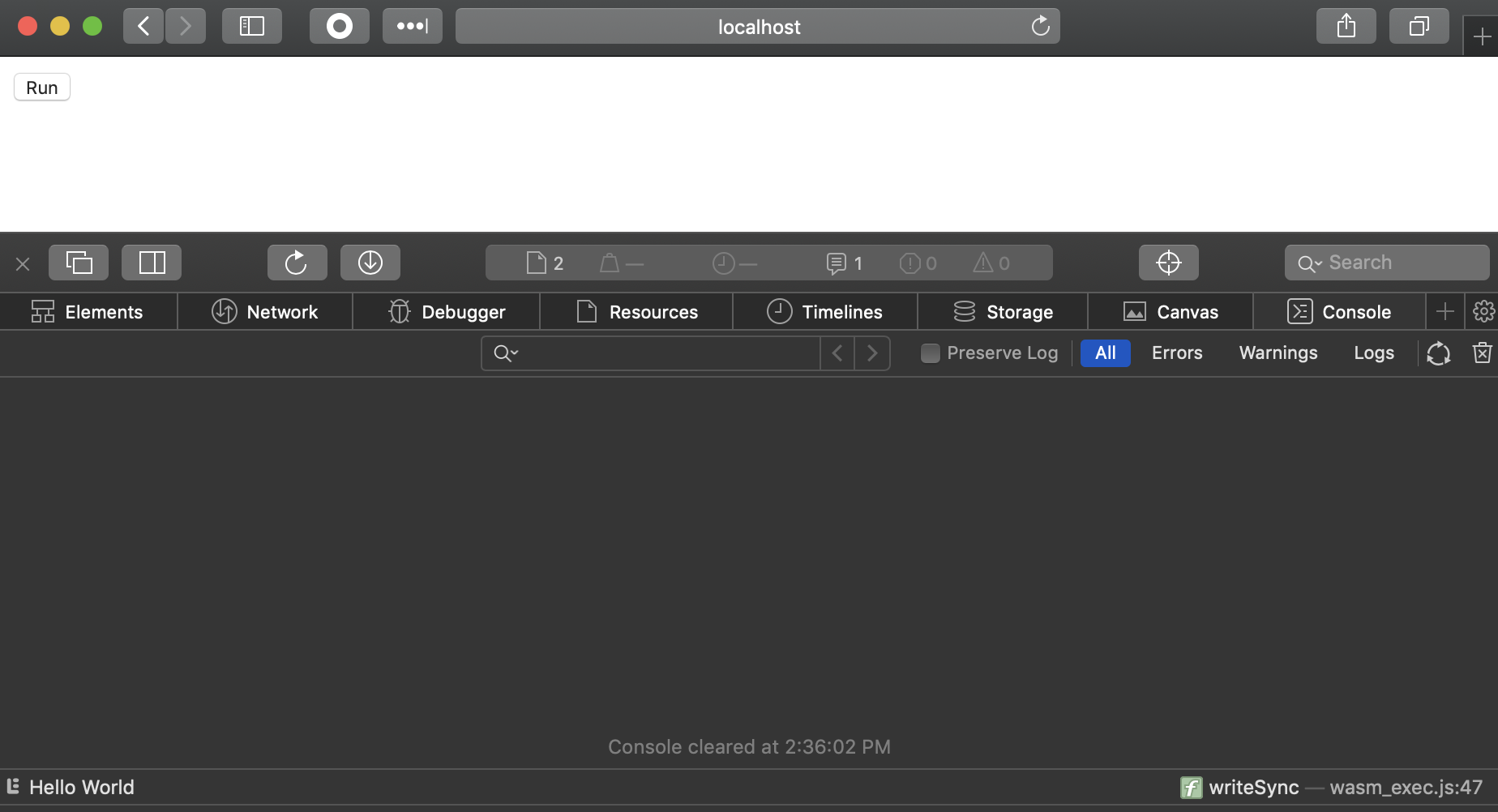
Task: Download web archive icon
Action: (370, 263)
